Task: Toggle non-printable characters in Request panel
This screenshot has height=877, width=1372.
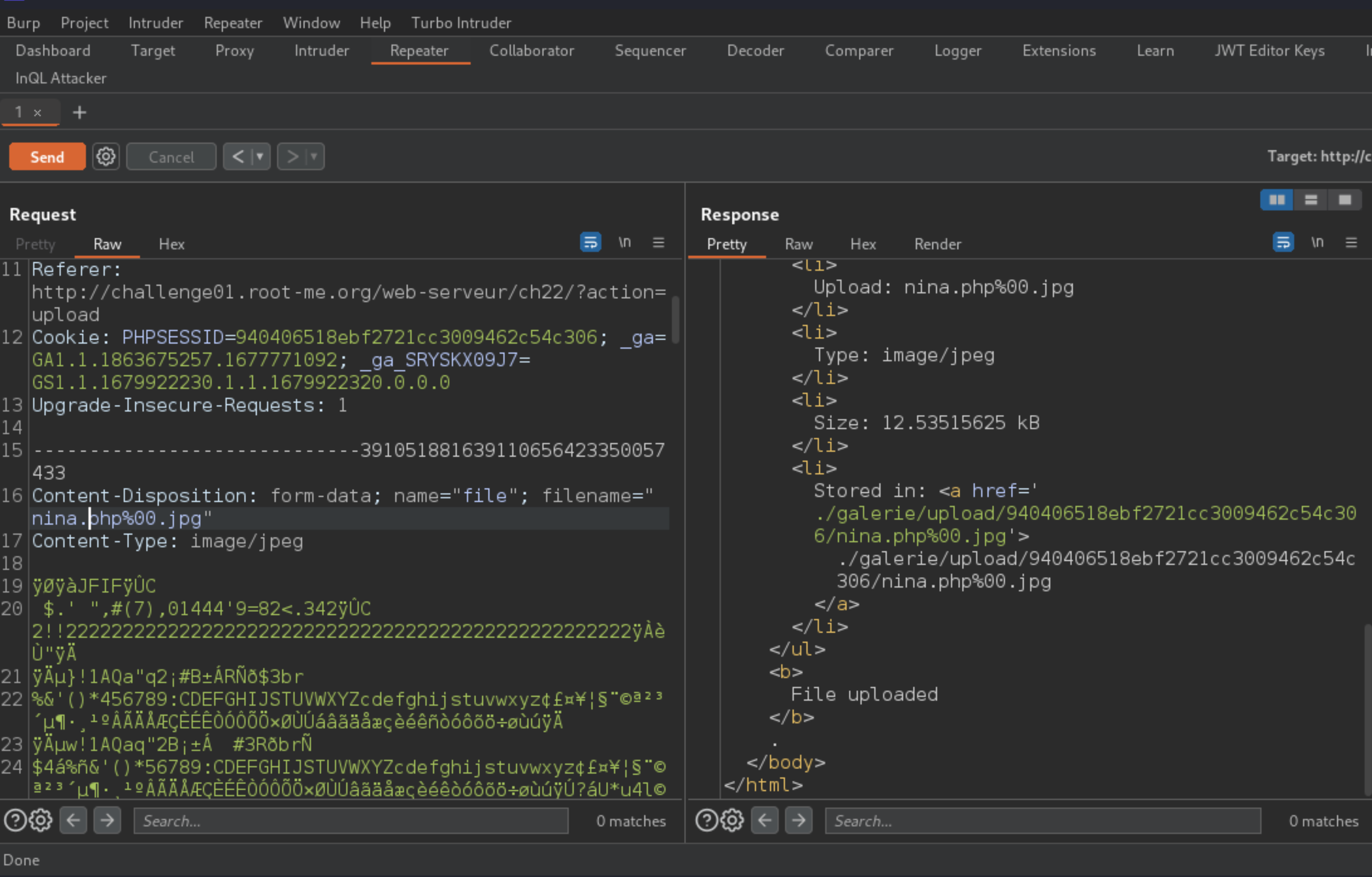Action: (624, 242)
